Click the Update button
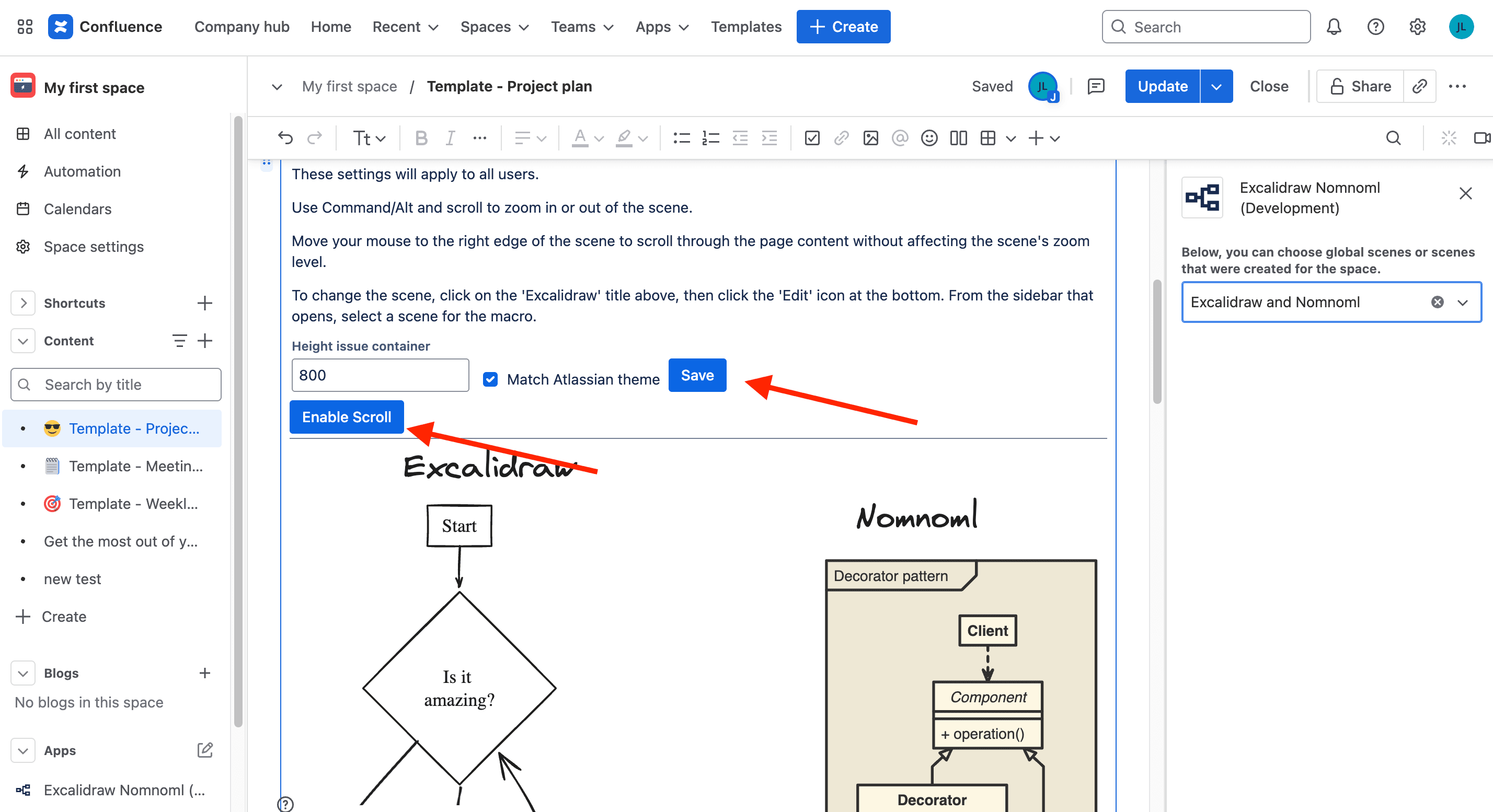 pos(1162,86)
